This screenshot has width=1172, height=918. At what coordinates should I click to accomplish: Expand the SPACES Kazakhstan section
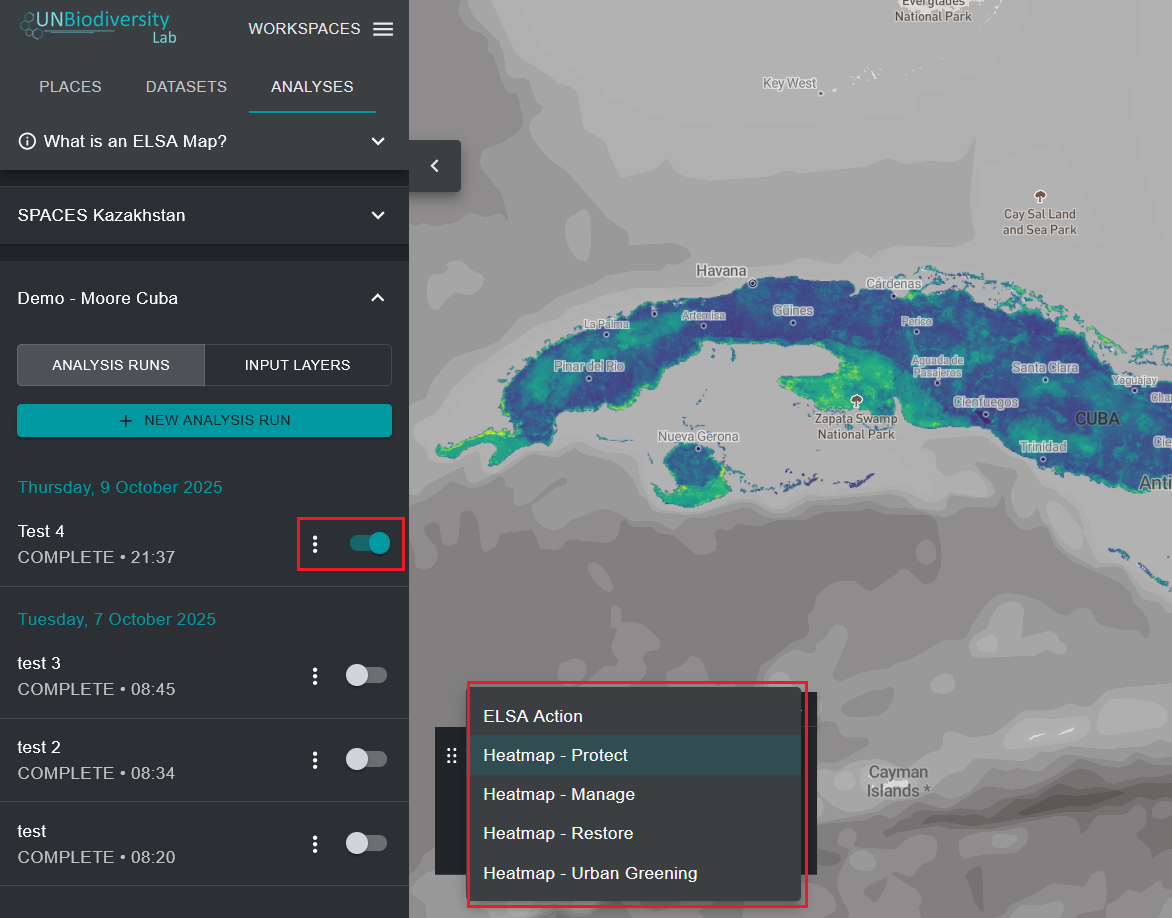click(378, 215)
